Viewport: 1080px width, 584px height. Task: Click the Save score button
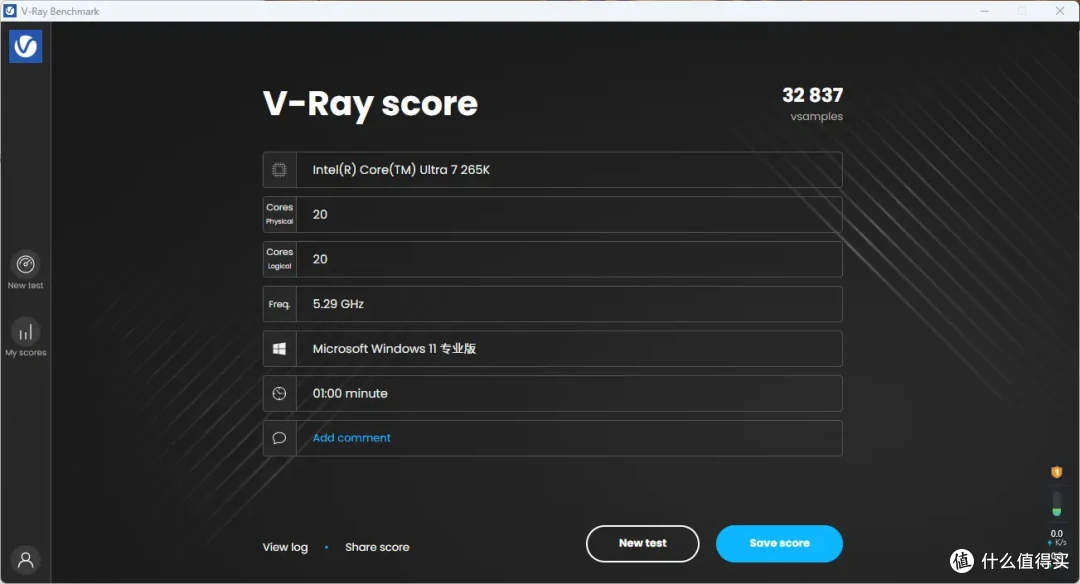click(x=779, y=543)
